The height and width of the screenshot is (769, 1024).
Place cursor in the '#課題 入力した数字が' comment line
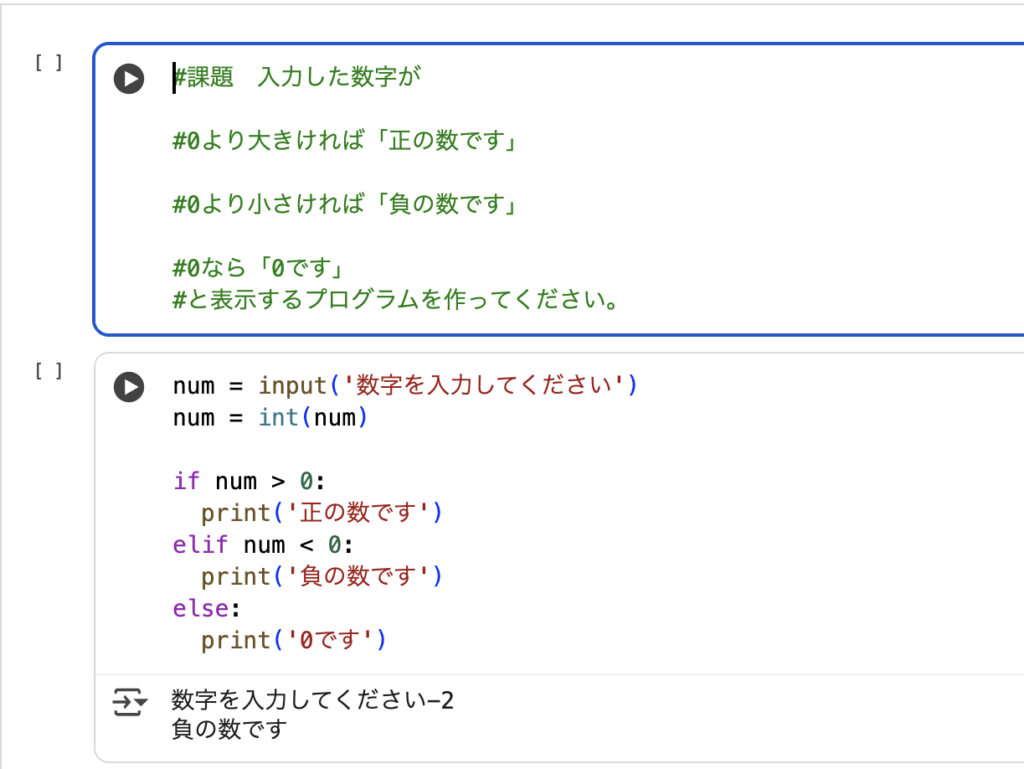tap(297, 78)
